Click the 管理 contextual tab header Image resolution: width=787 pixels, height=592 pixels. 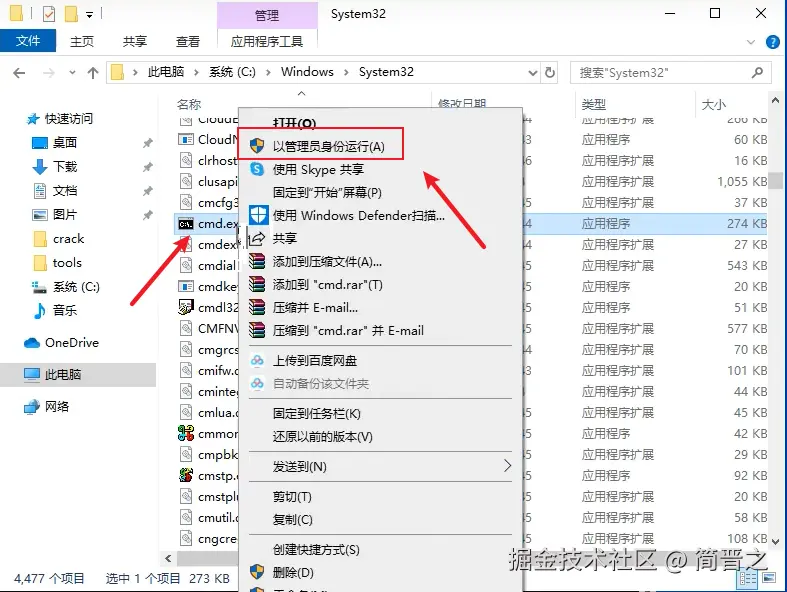point(267,16)
